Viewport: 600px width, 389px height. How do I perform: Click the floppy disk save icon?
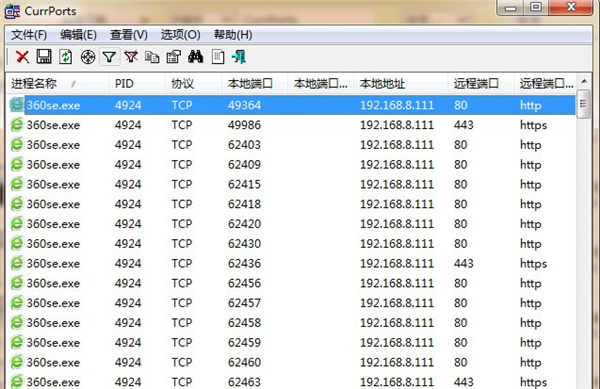coord(44,57)
